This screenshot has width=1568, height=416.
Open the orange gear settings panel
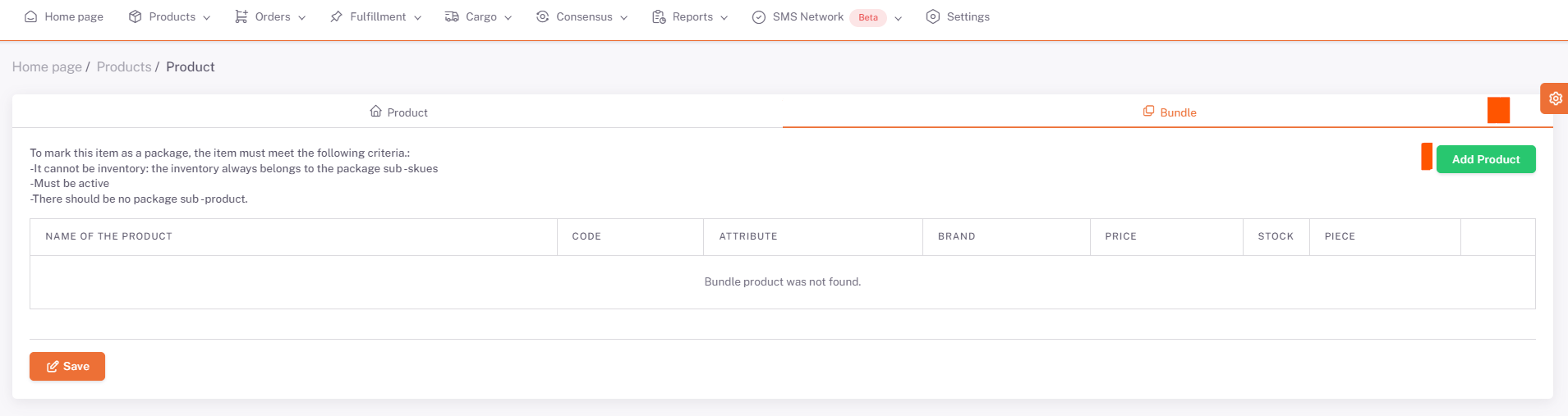tap(1555, 98)
